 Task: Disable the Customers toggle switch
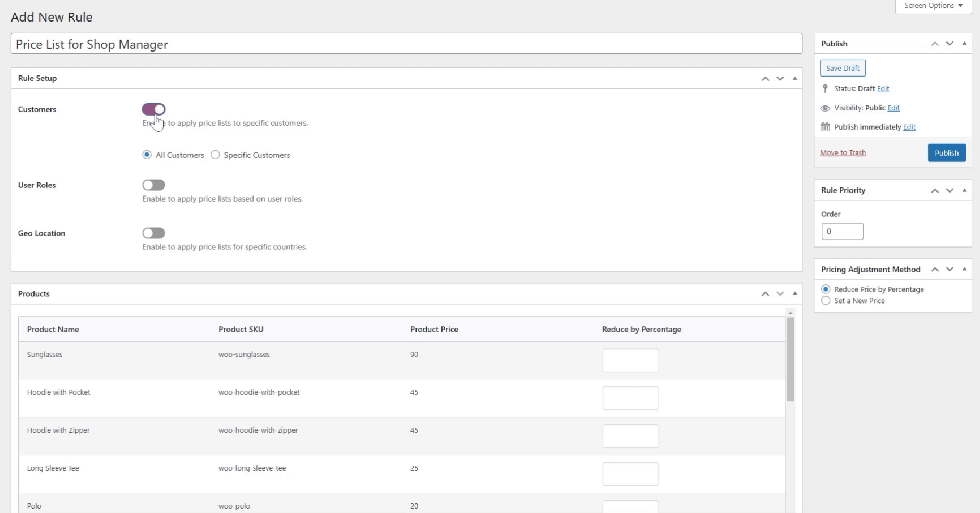point(154,109)
